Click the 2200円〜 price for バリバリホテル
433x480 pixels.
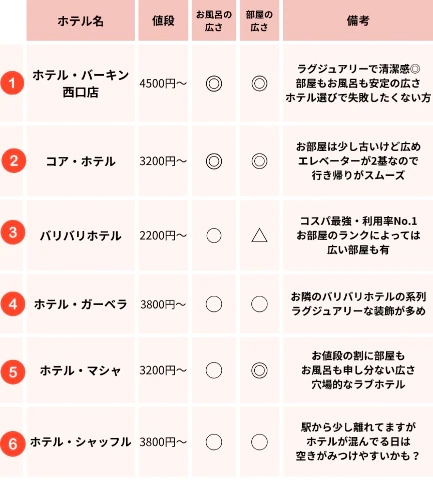(x=163, y=236)
